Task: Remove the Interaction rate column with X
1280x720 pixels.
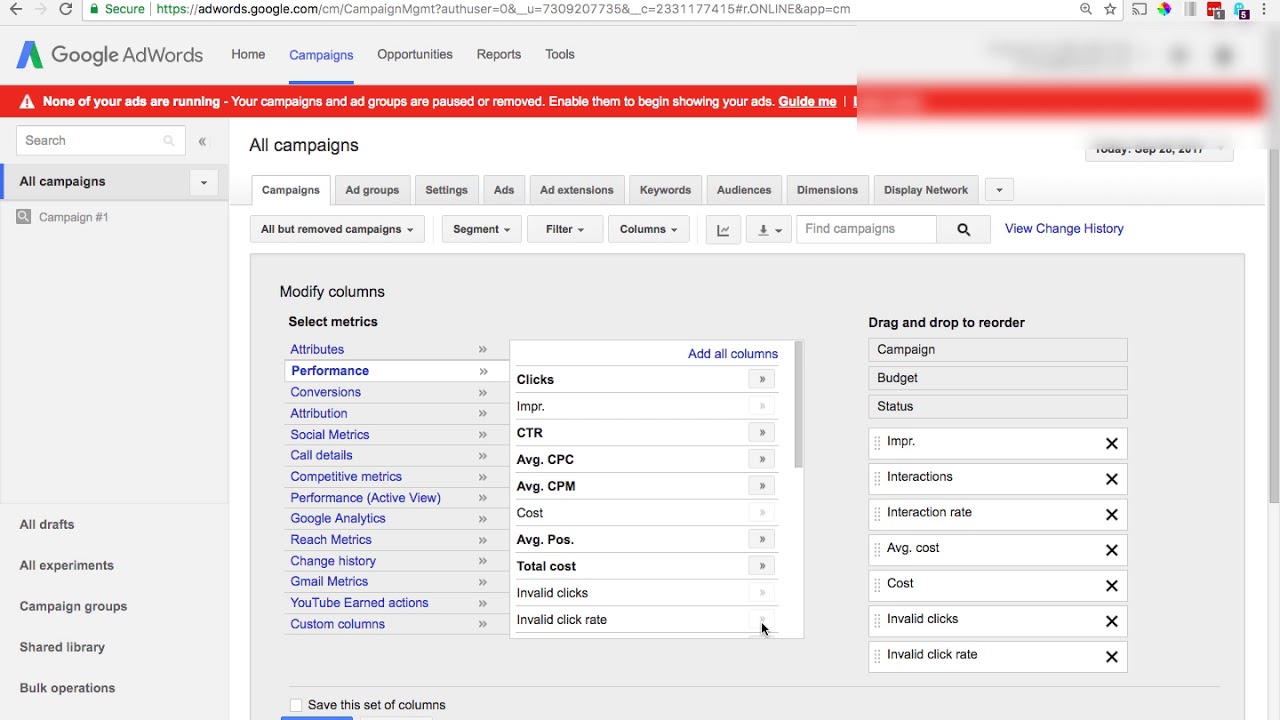Action: pyautogui.click(x=1111, y=515)
